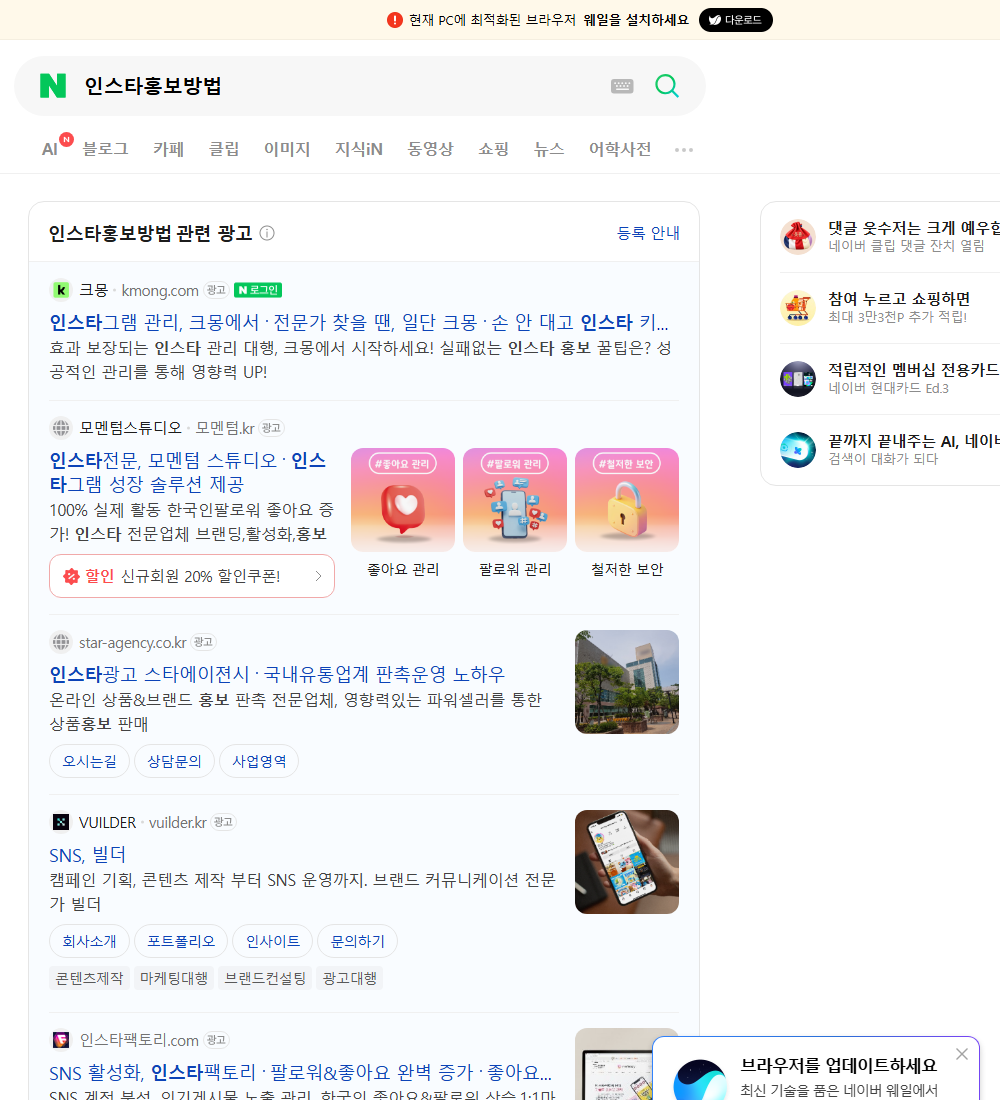Screen dimensions: 1000x1100
Task: Open the 인스타광고 스타에이젼시 ad title
Action: (277, 674)
